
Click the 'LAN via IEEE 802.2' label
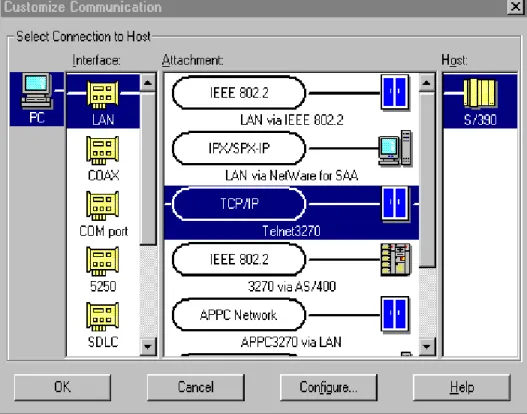tap(292, 120)
